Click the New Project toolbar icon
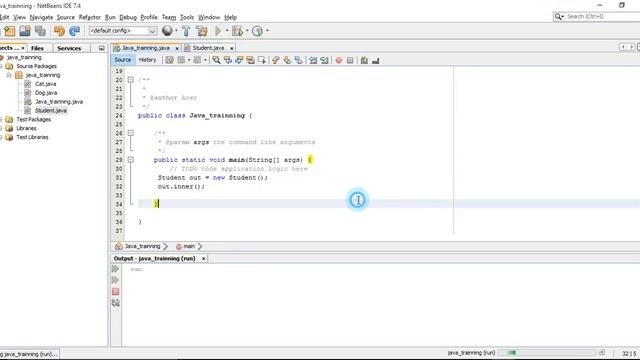This screenshot has width=640, height=360. coord(9,31)
